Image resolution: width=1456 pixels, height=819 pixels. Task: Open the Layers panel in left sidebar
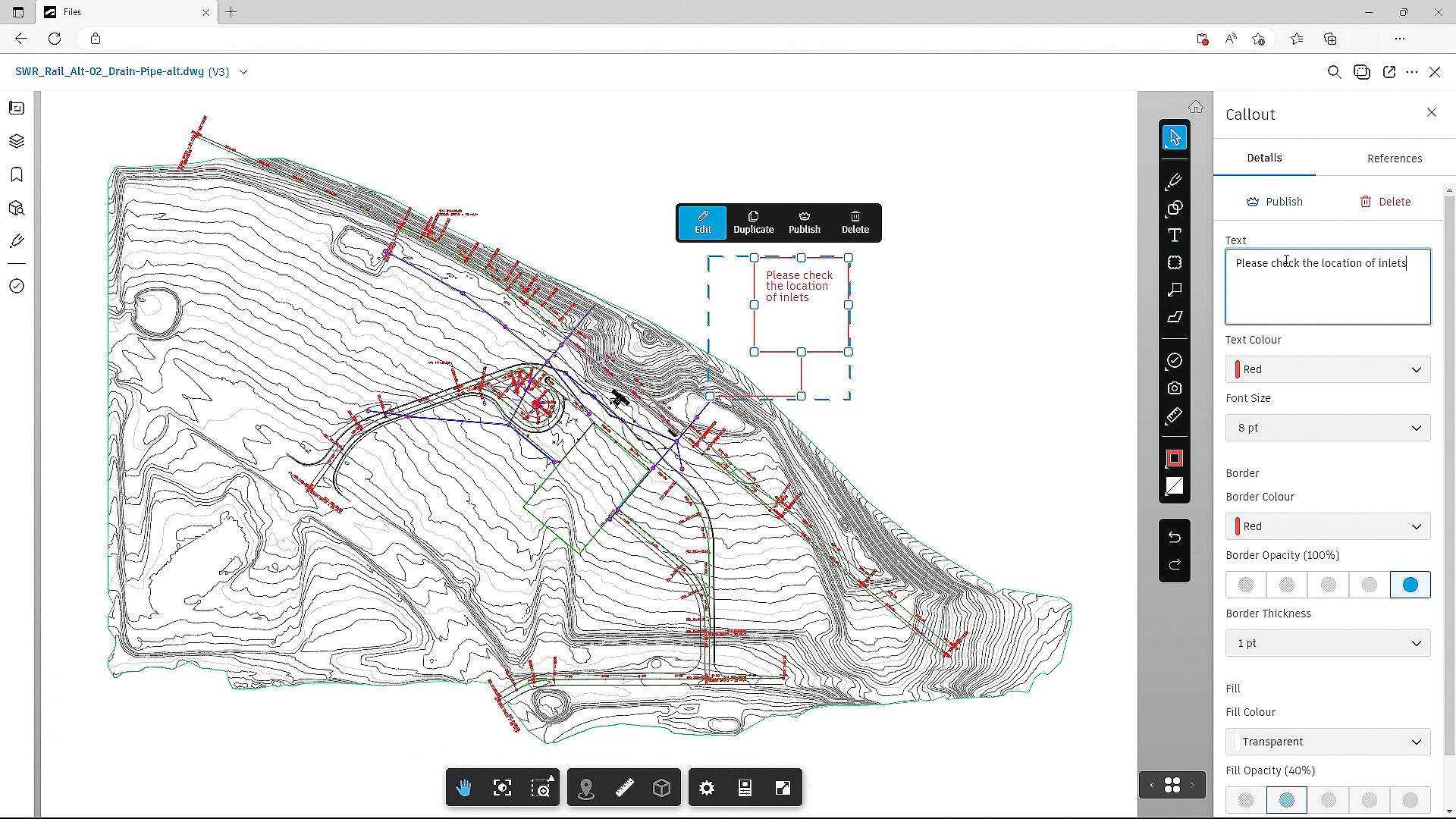[17, 141]
